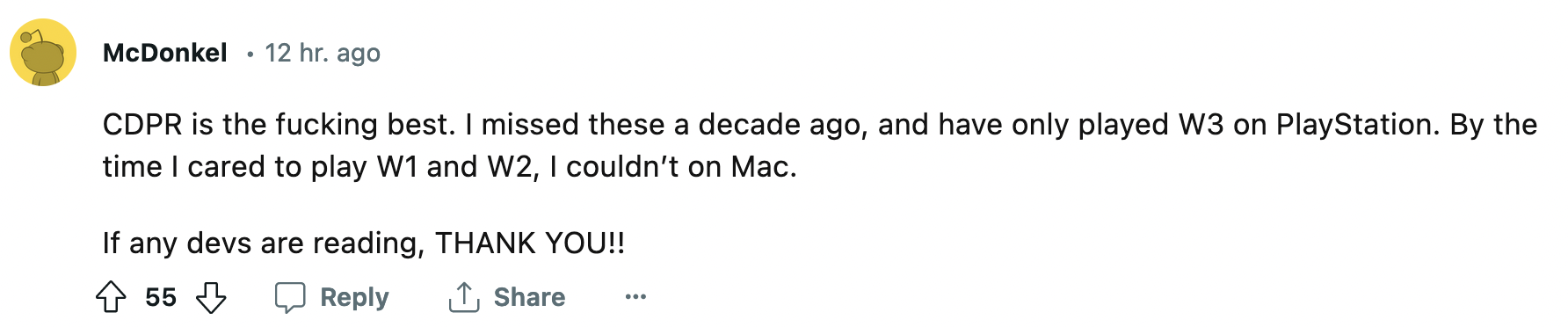The width and height of the screenshot is (1568, 327).
Task: Downvote McDonkel's comment
Action: coord(211,297)
